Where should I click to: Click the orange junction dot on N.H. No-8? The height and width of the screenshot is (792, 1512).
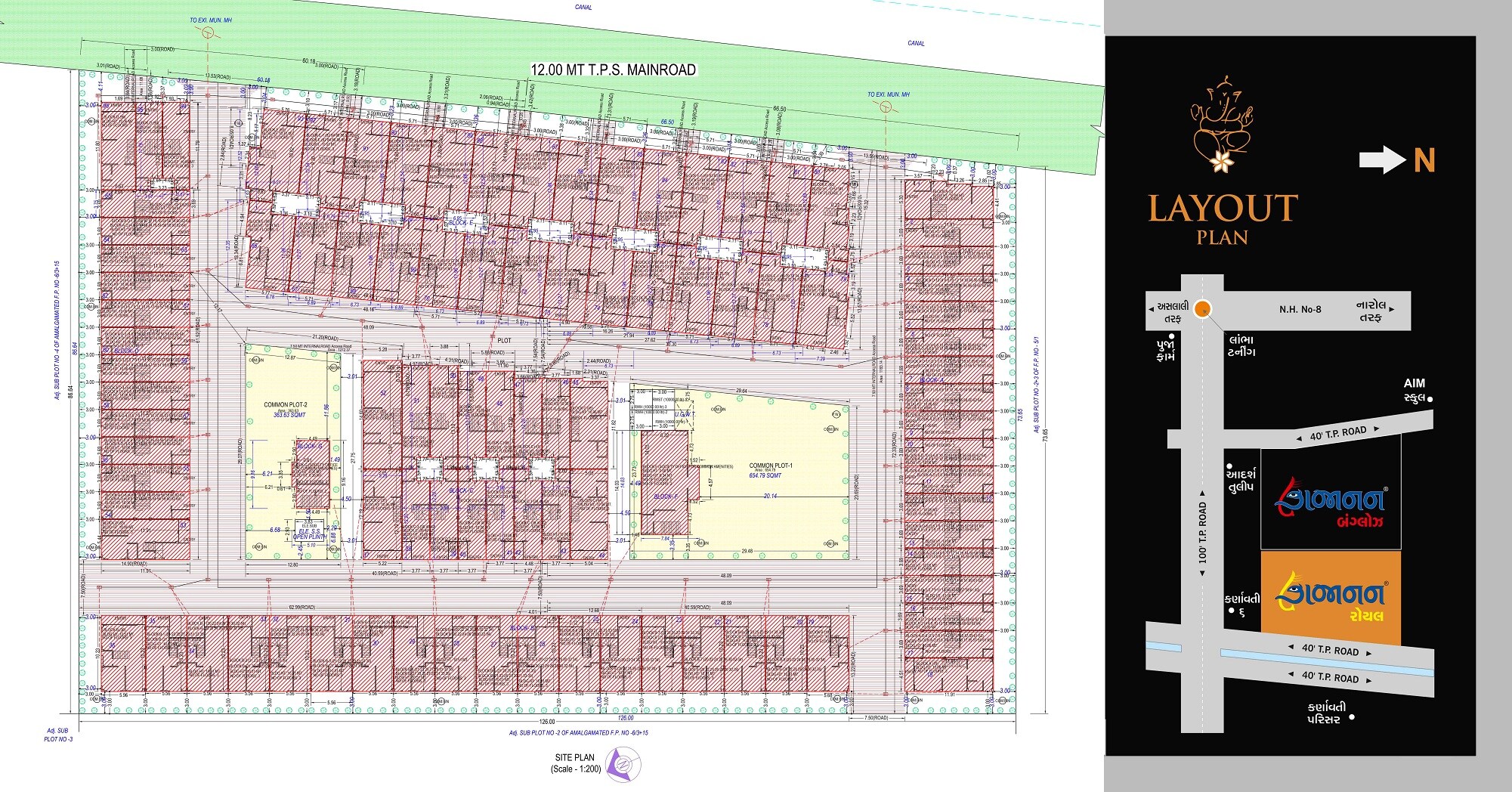1203,308
